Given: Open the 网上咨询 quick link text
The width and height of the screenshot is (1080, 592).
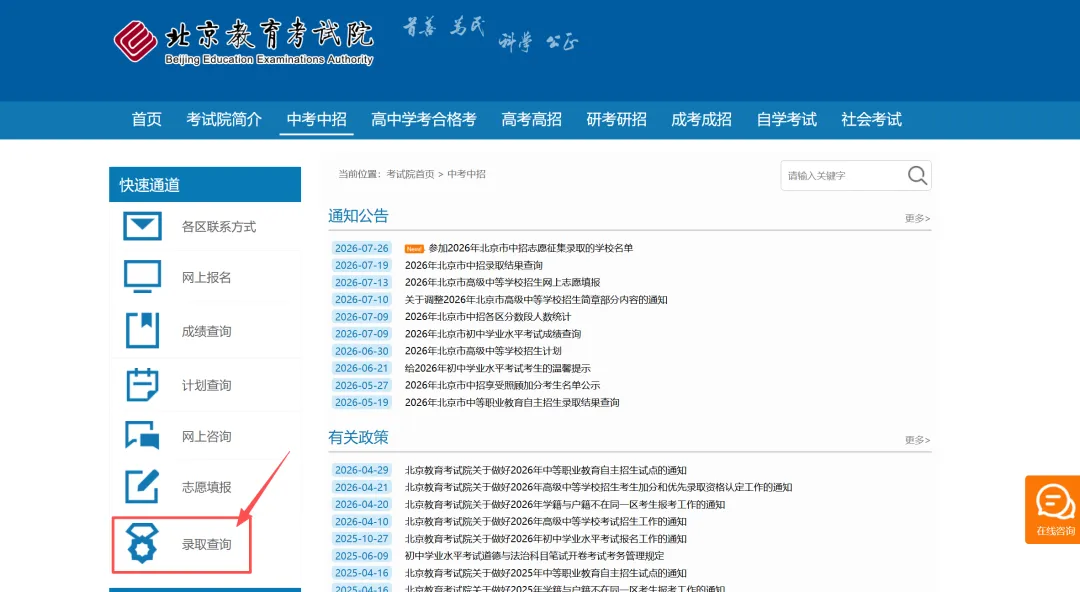Looking at the screenshot, I should pos(206,436).
